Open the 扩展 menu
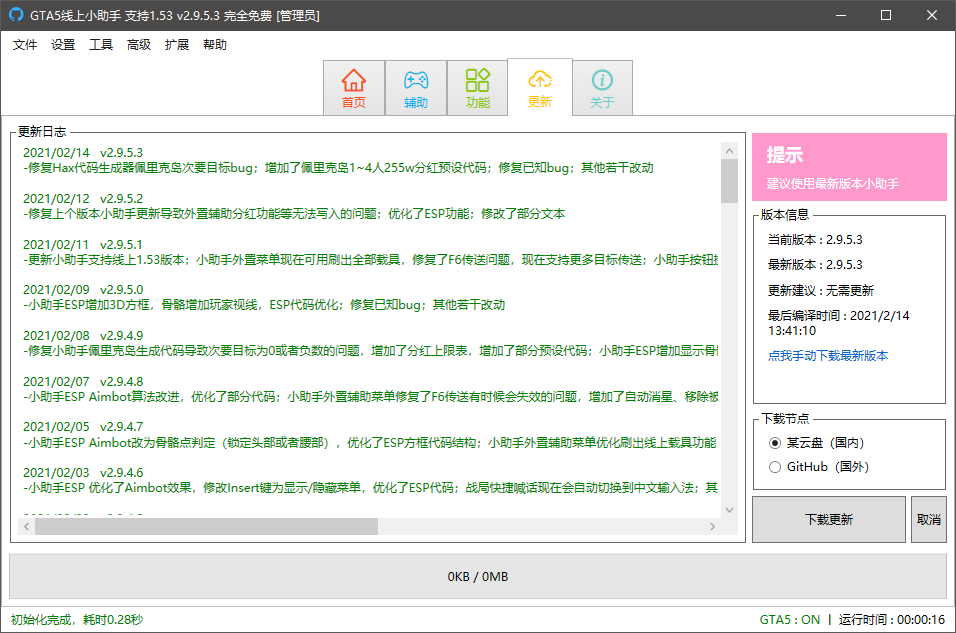 (x=177, y=45)
